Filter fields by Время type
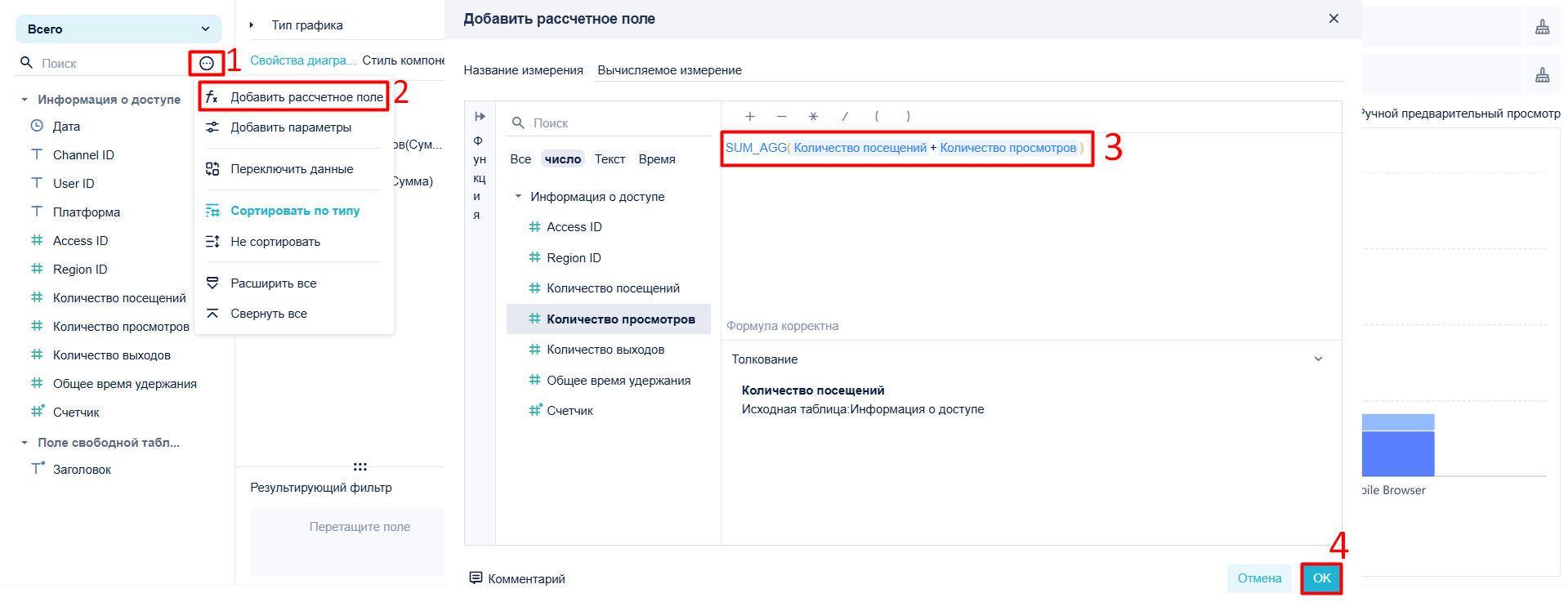 pyautogui.click(x=657, y=159)
